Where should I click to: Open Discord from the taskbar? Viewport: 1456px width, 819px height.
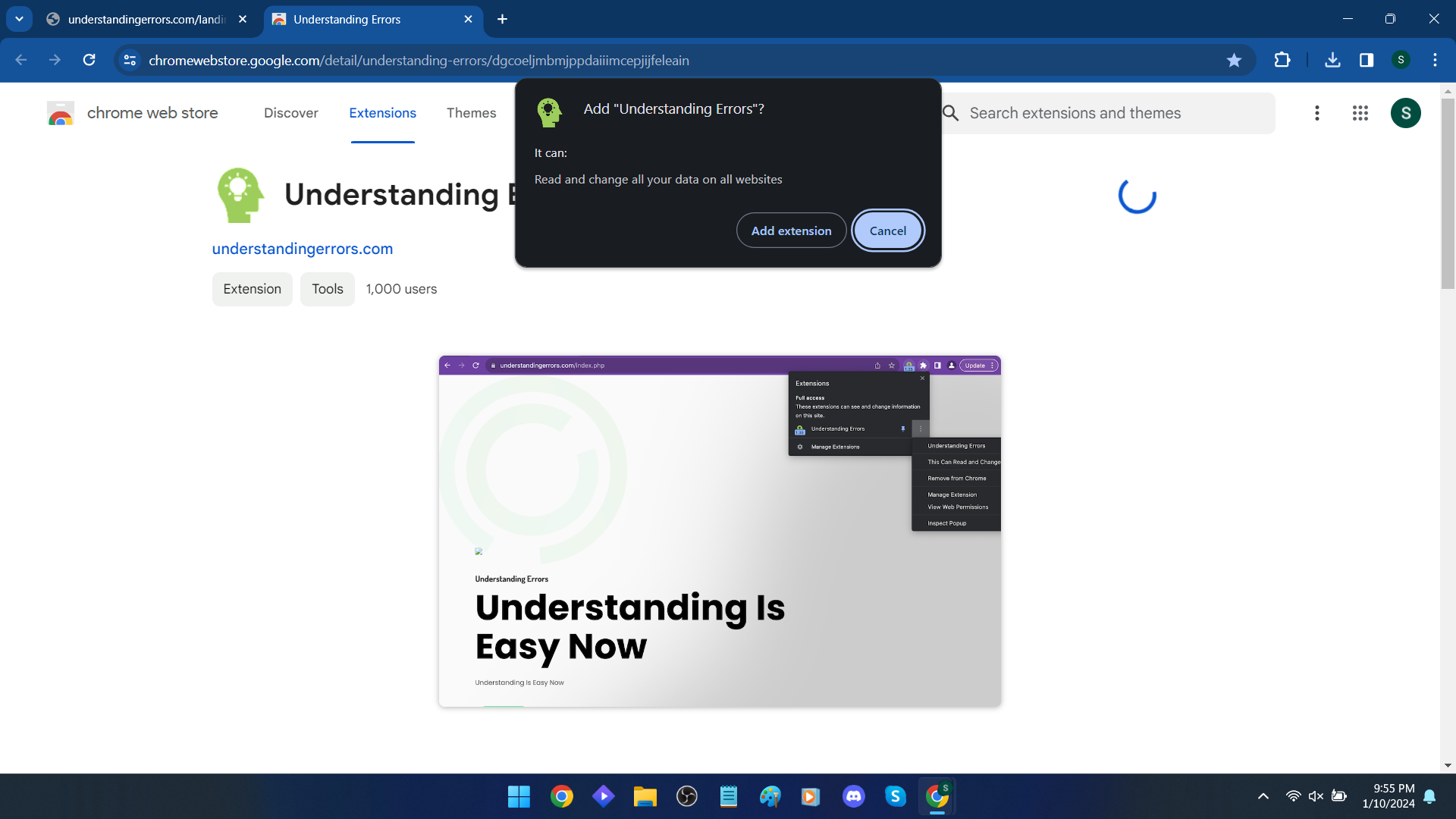854,796
